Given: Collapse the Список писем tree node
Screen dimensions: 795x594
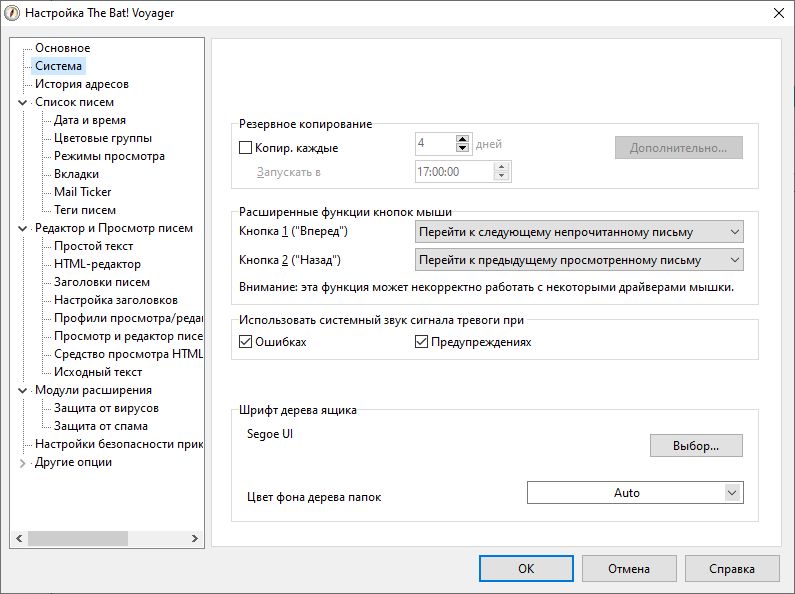Looking at the screenshot, I should pos(22,102).
